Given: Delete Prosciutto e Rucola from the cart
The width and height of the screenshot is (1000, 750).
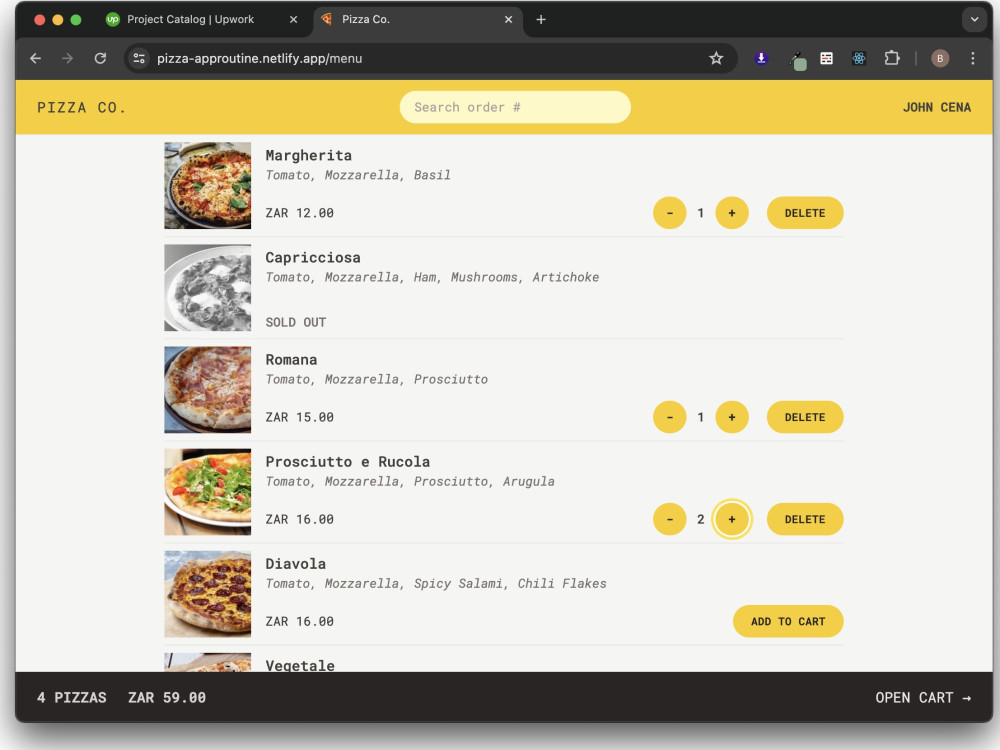Looking at the screenshot, I should (805, 519).
